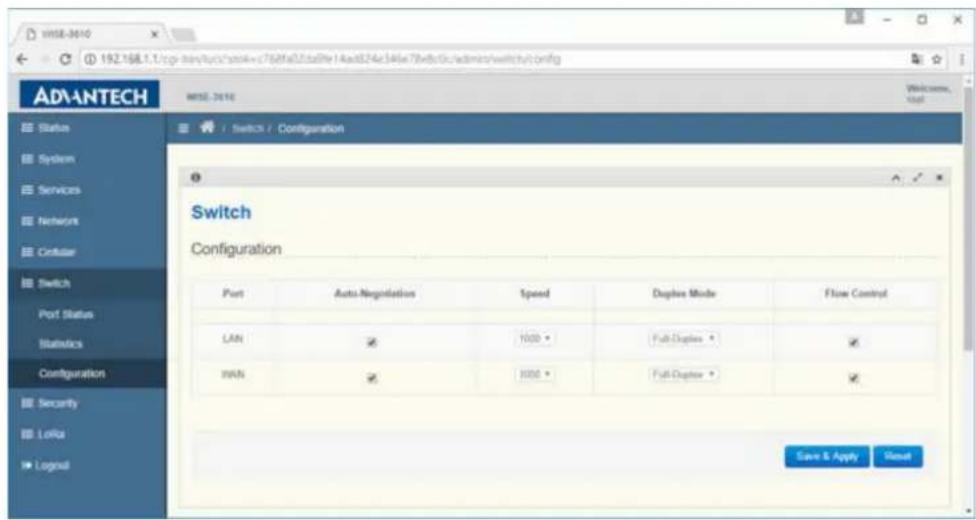This screenshot has width=976, height=520.
Task: Bookmark page with star icon
Action: pyautogui.click(x=936, y=60)
